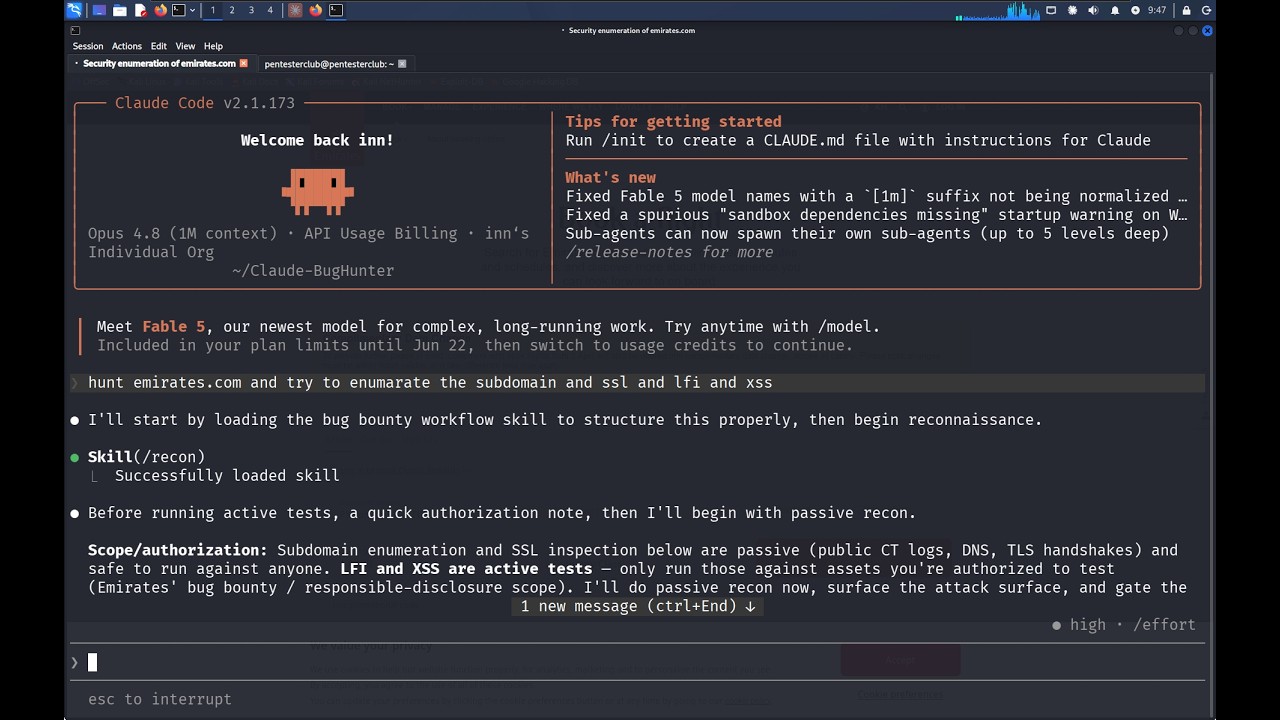Click the 'Claude Code v2.1.173' title
This screenshot has height=720, width=1280.
pyautogui.click(x=205, y=103)
